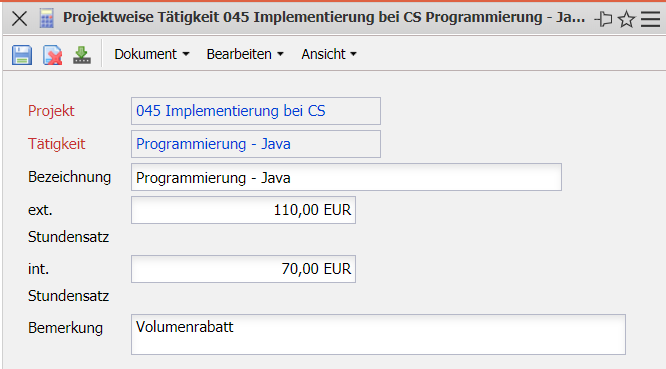Open the Dokument dropdown menu
This screenshot has width=666, height=369.
[x=152, y=54]
